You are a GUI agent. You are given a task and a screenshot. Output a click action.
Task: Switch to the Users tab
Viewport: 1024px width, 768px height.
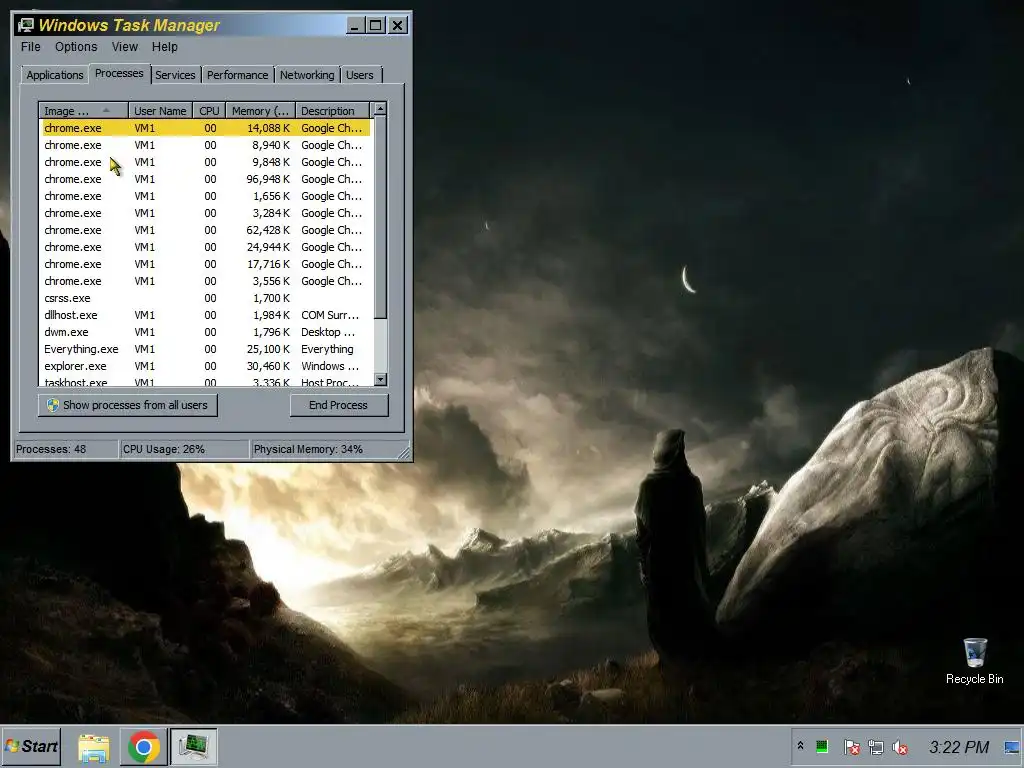(360, 75)
